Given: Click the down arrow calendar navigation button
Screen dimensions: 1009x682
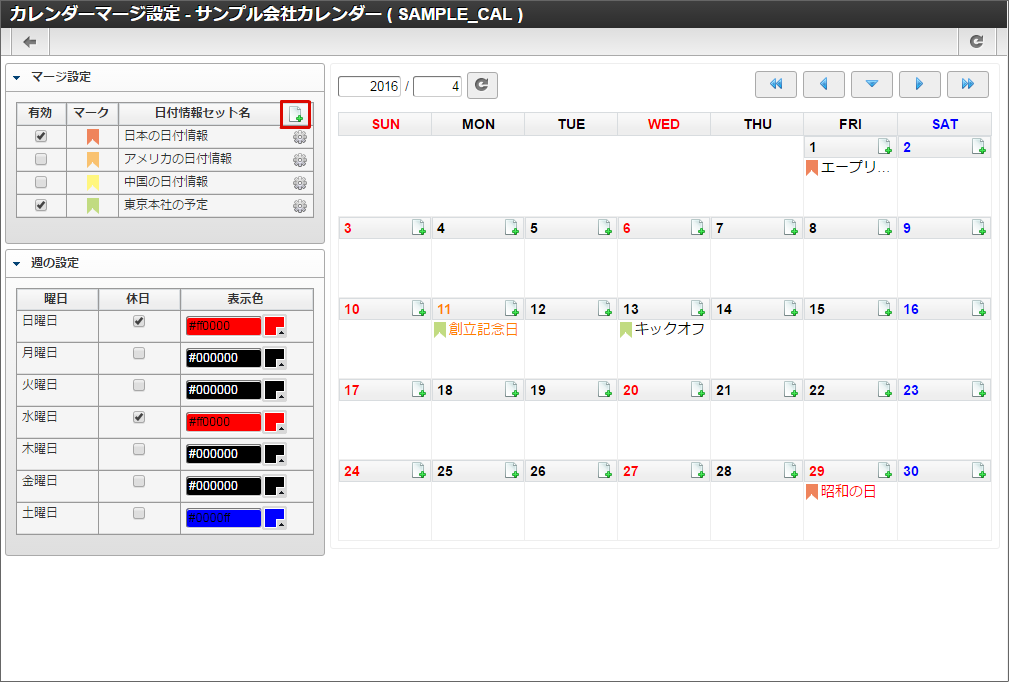Looking at the screenshot, I should pos(872,85).
